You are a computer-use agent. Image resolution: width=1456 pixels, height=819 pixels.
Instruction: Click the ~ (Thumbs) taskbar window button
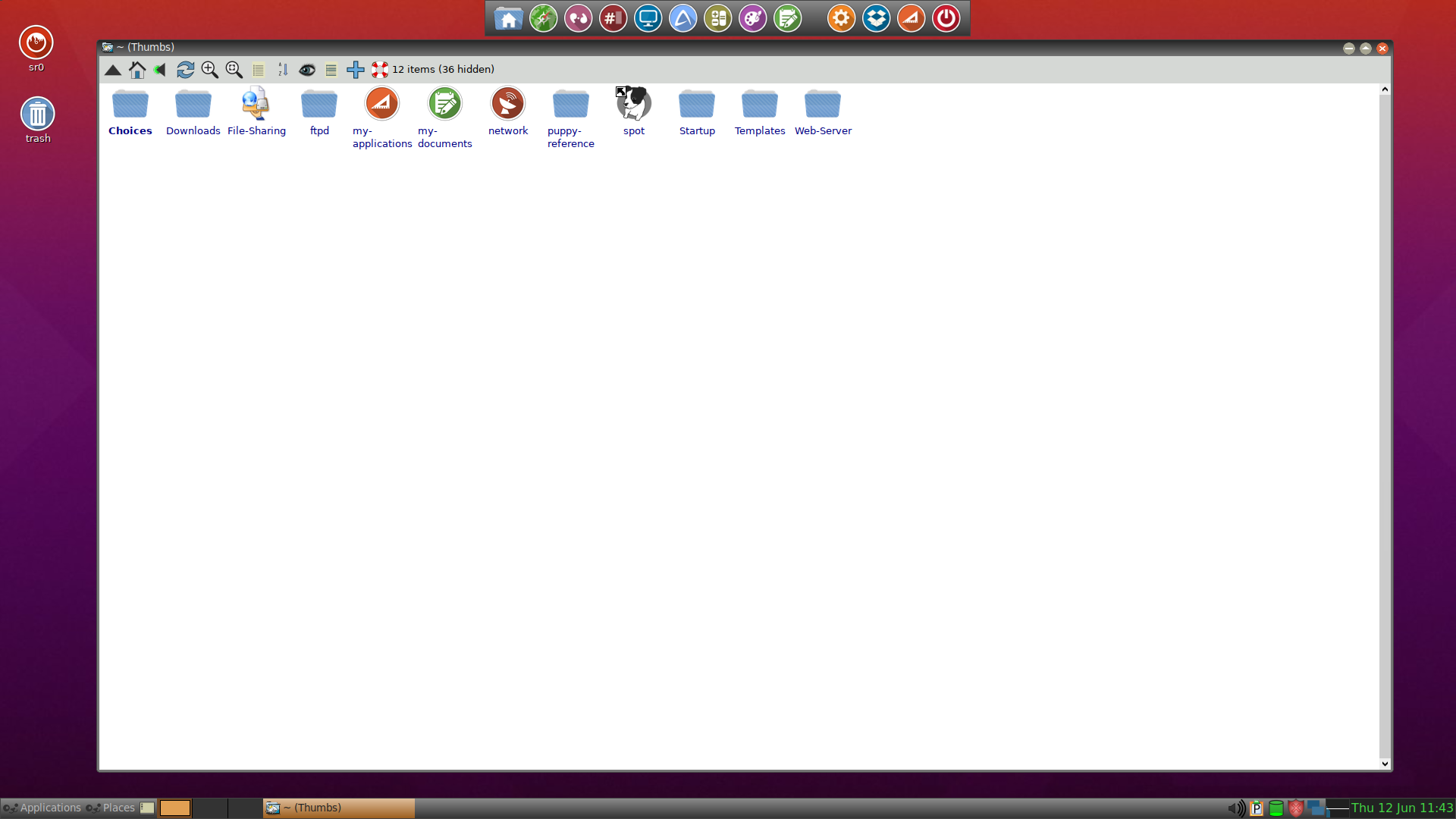point(339,808)
